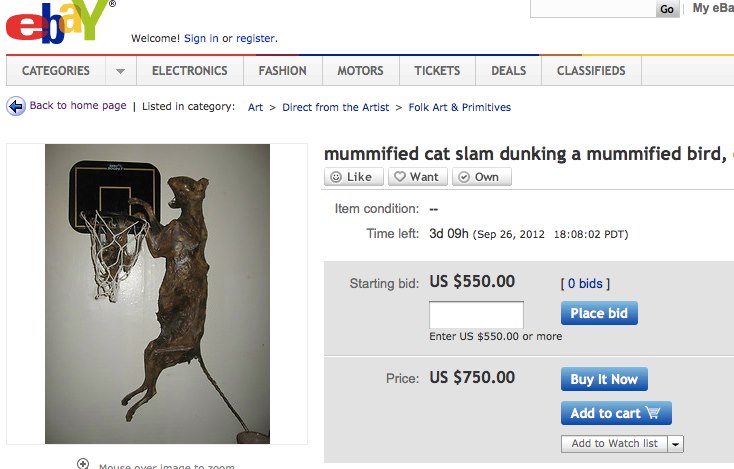Toggle the Like button
The image size is (734, 469).
click(352, 177)
